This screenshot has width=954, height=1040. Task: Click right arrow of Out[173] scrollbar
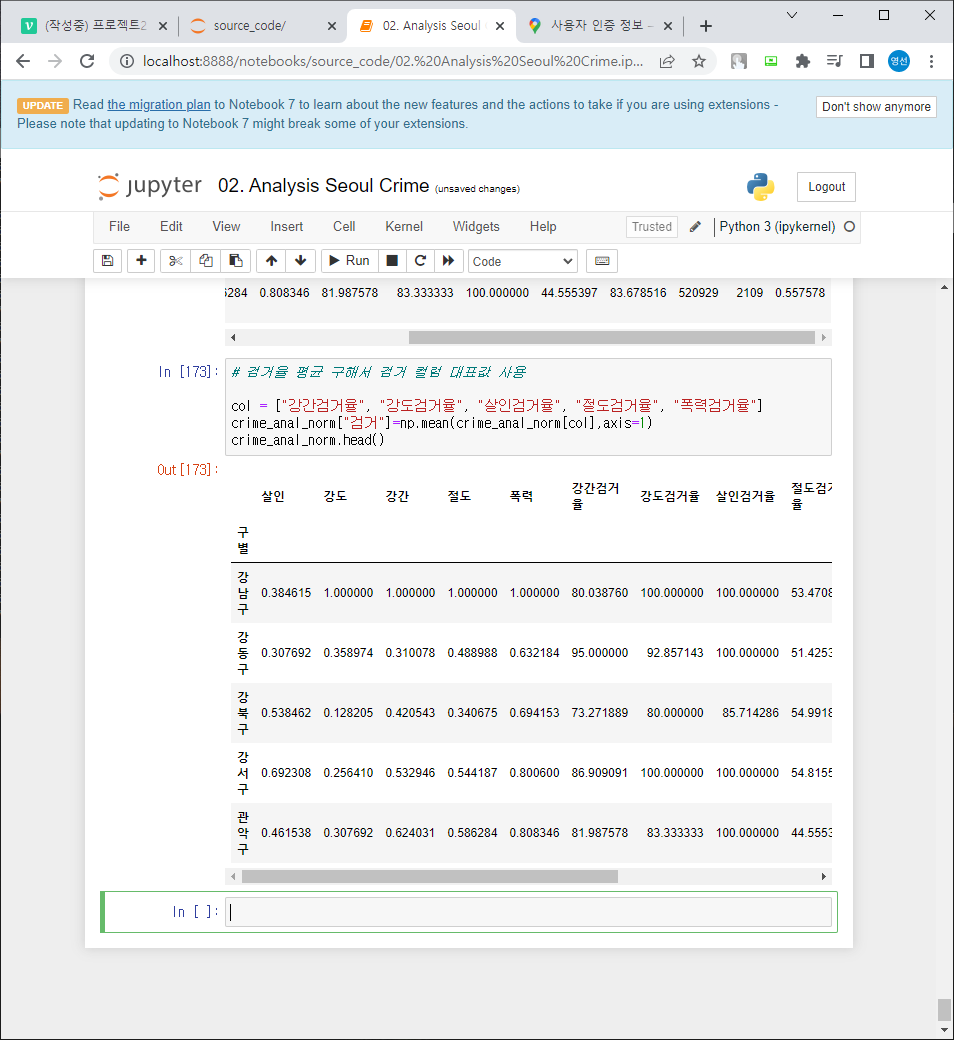point(824,877)
